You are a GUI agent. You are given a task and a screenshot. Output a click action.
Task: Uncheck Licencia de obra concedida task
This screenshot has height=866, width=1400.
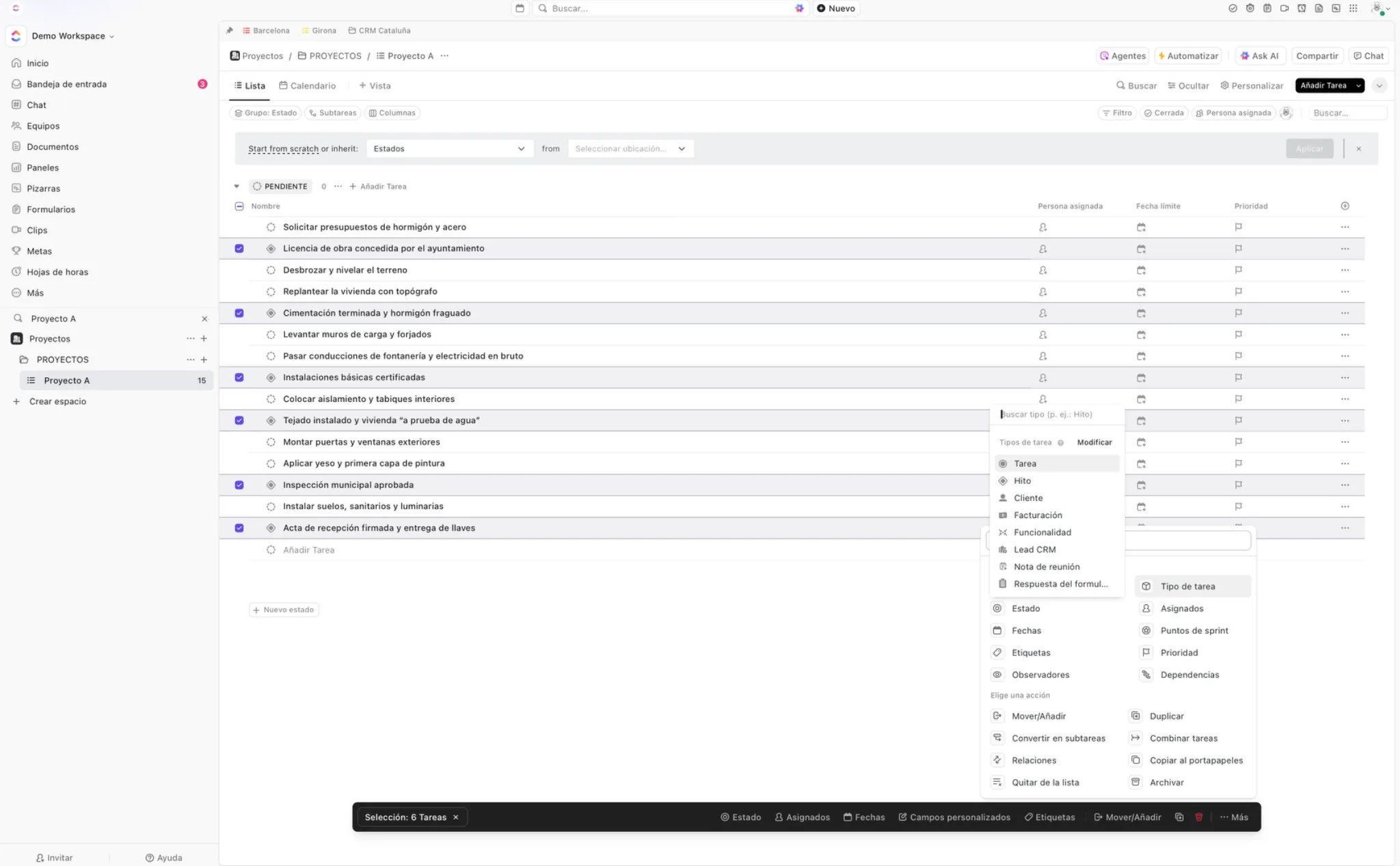(239, 249)
